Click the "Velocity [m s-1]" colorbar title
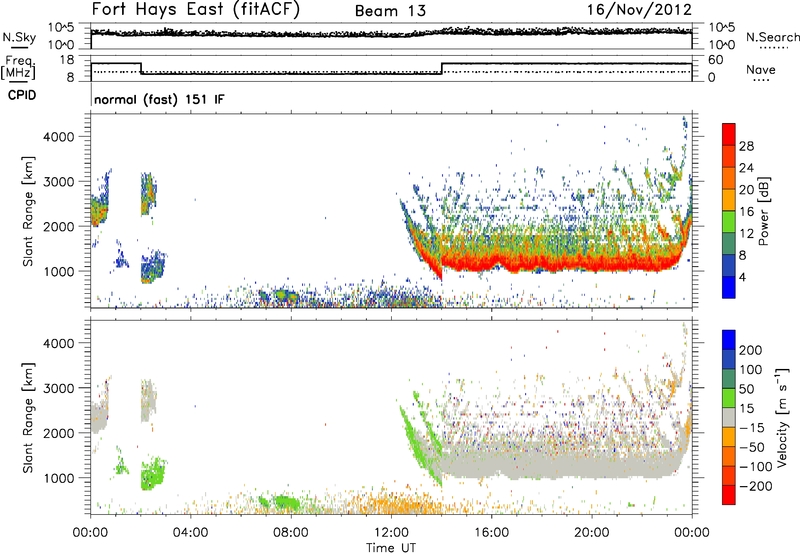The width and height of the screenshot is (800, 554). (x=782, y=417)
